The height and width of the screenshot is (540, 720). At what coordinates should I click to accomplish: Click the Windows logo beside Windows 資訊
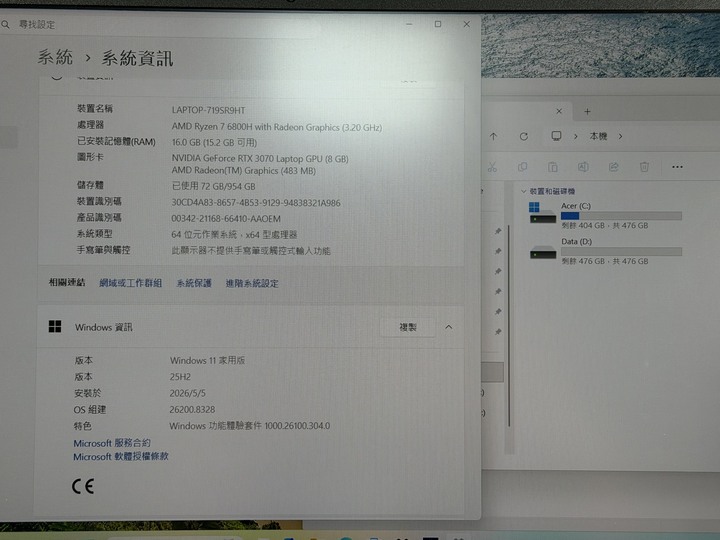(55, 326)
